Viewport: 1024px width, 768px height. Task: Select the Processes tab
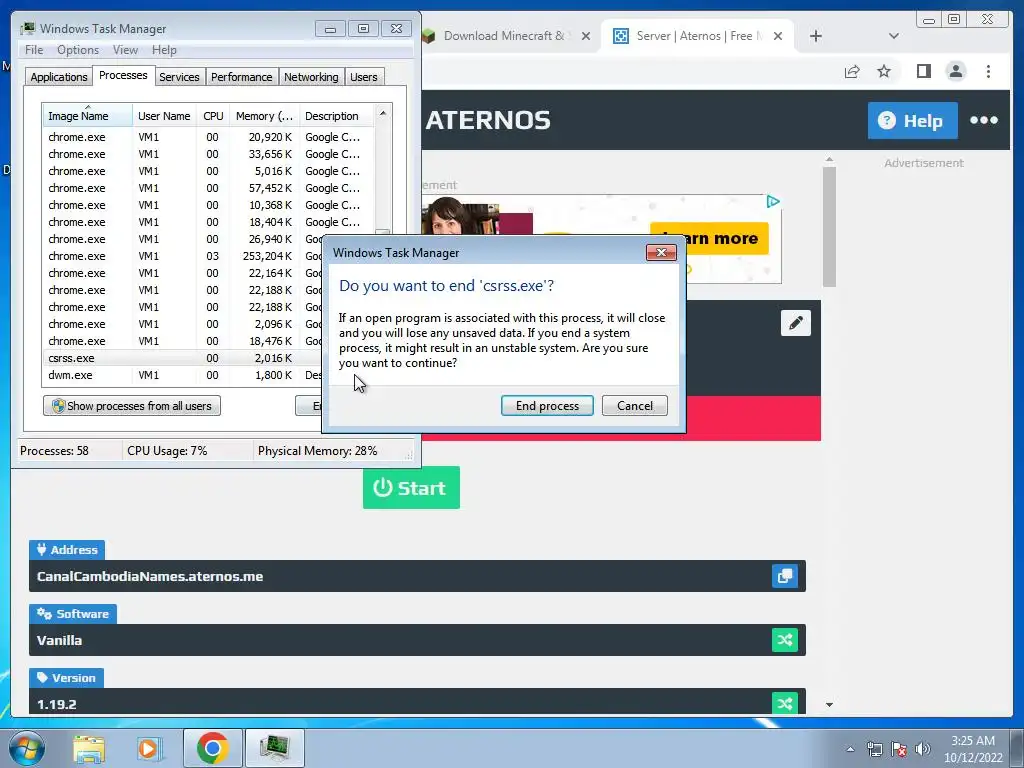(123, 75)
